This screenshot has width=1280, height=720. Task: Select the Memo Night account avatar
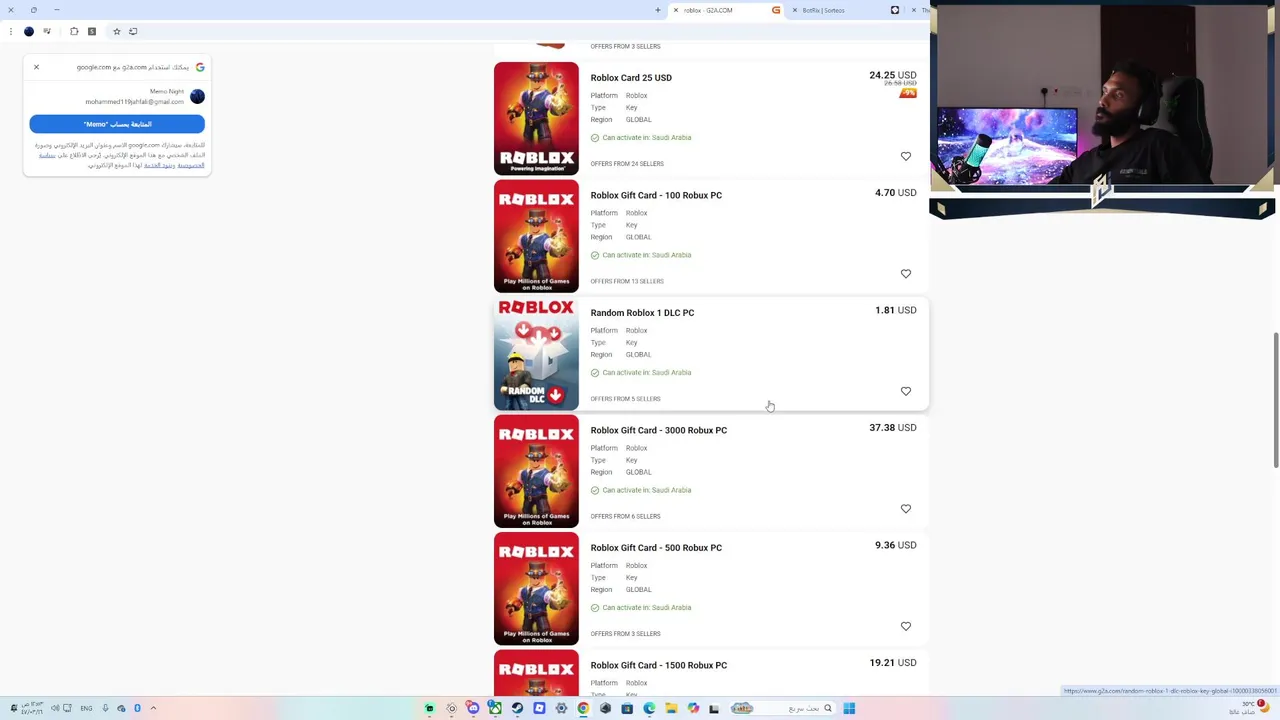pos(197,96)
